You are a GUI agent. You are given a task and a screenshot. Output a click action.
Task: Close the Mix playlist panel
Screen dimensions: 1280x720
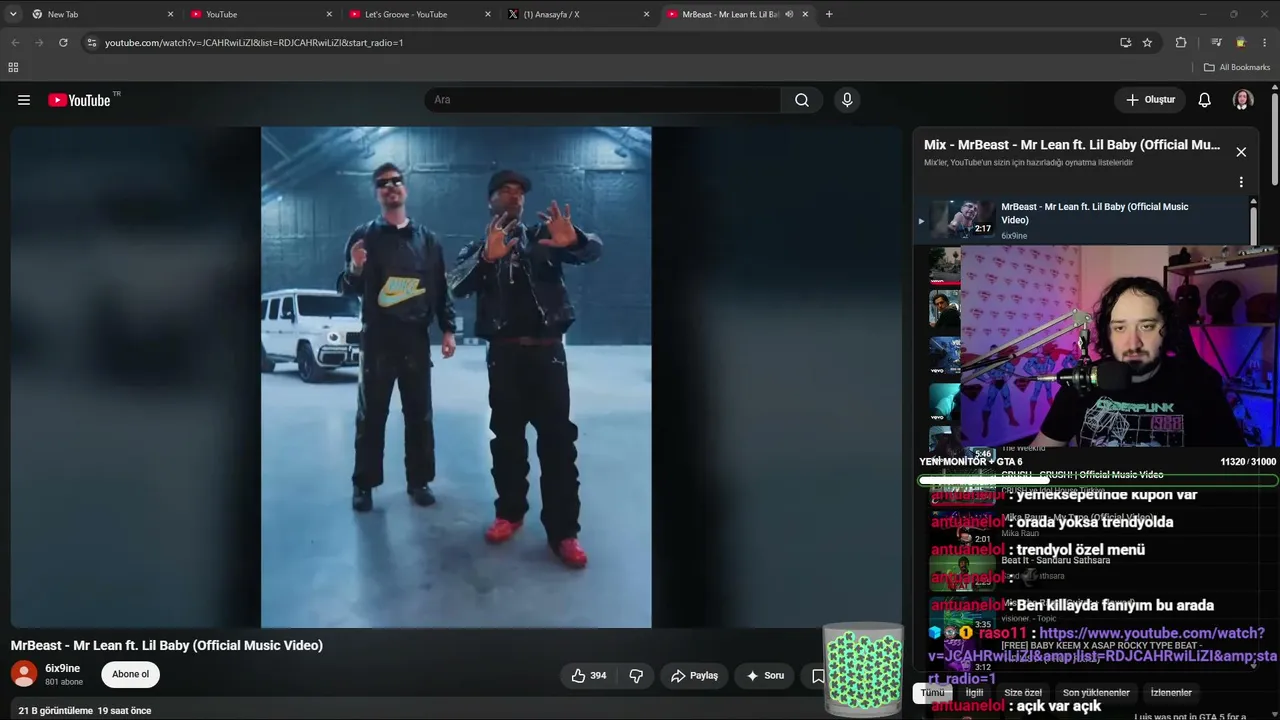tap(1241, 152)
